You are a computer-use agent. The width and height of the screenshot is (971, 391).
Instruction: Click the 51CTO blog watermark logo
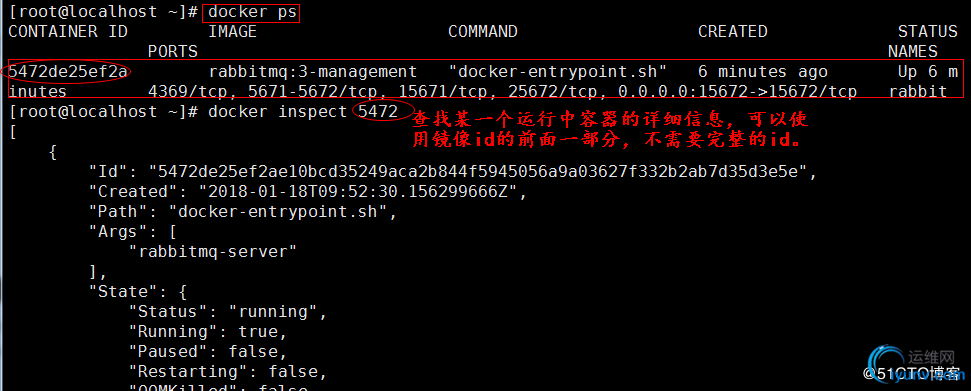[x=910, y=366]
